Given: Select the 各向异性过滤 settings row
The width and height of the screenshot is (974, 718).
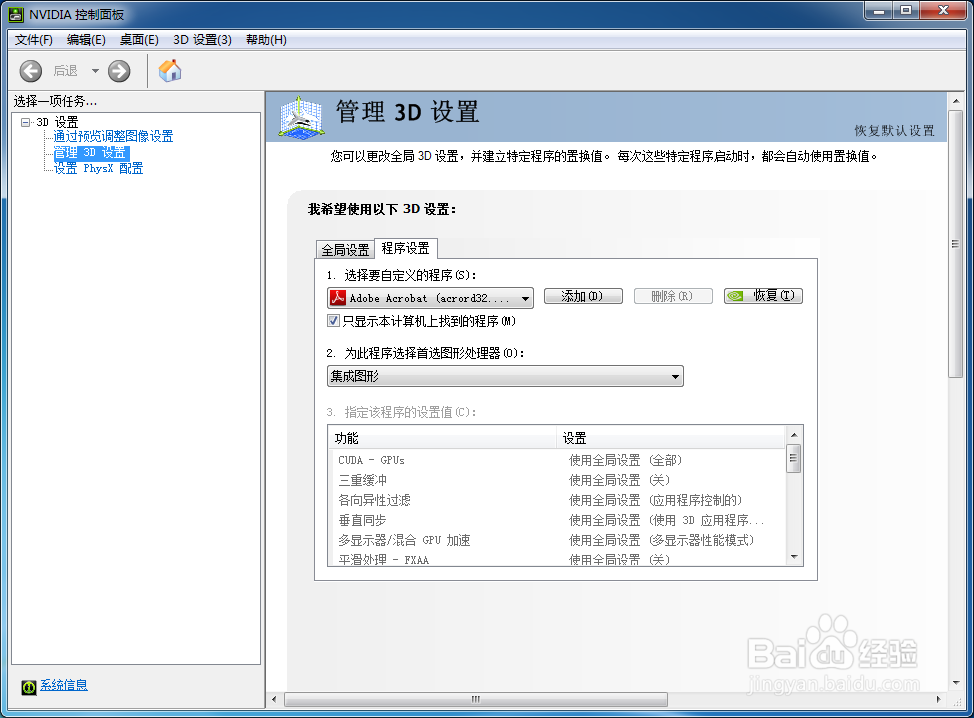Looking at the screenshot, I should click(557, 500).
